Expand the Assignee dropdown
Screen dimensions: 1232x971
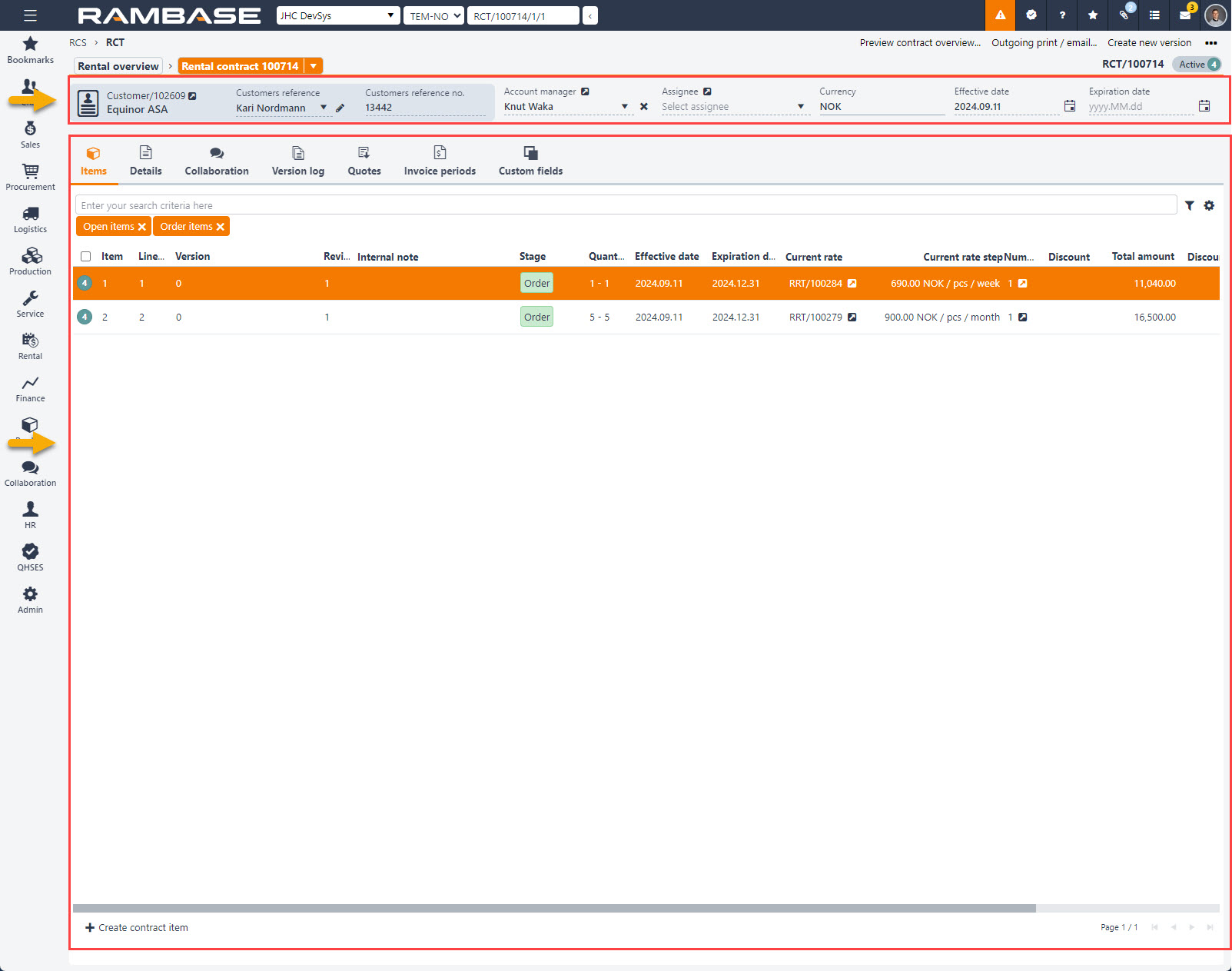tap(800, 107)
